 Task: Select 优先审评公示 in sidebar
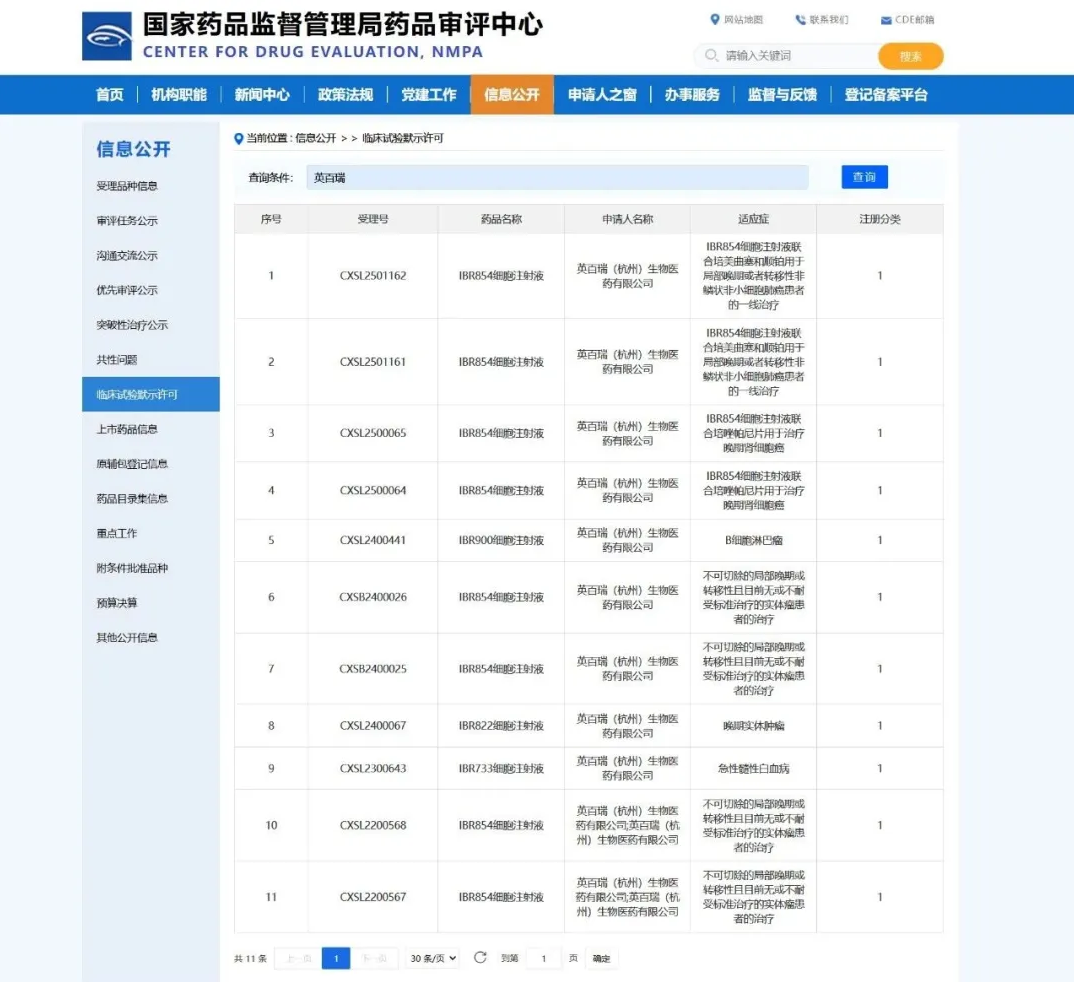(x=127, y=290)
